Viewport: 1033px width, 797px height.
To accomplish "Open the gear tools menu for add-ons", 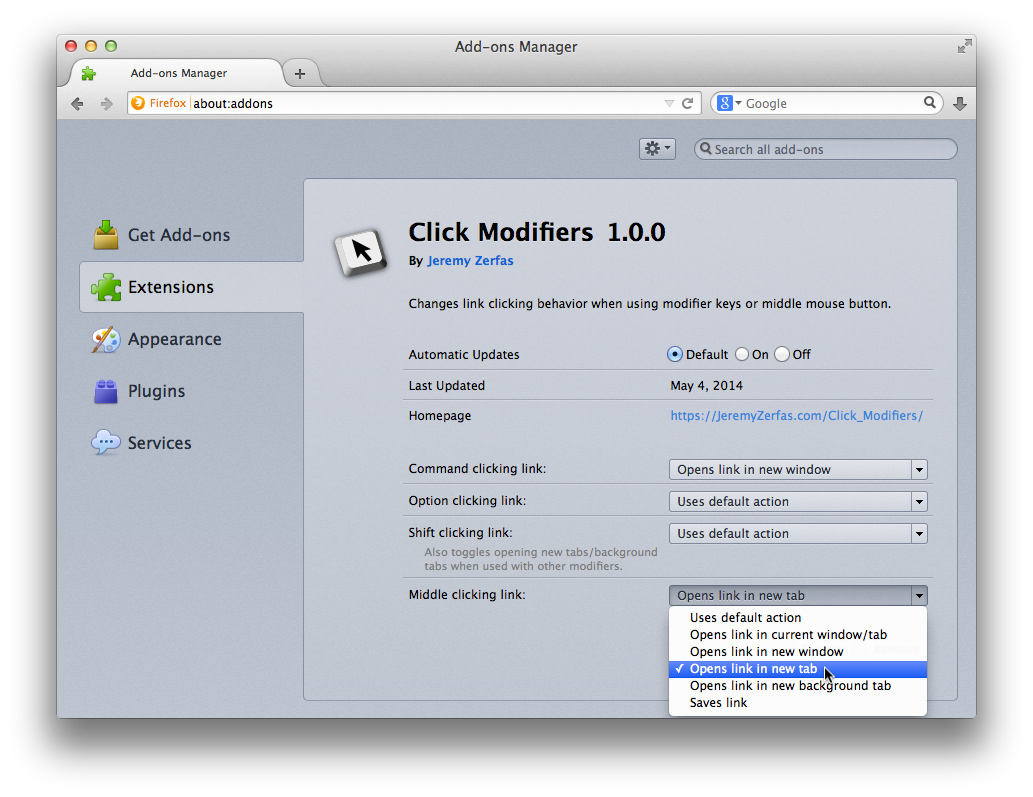I will (657, 149).
